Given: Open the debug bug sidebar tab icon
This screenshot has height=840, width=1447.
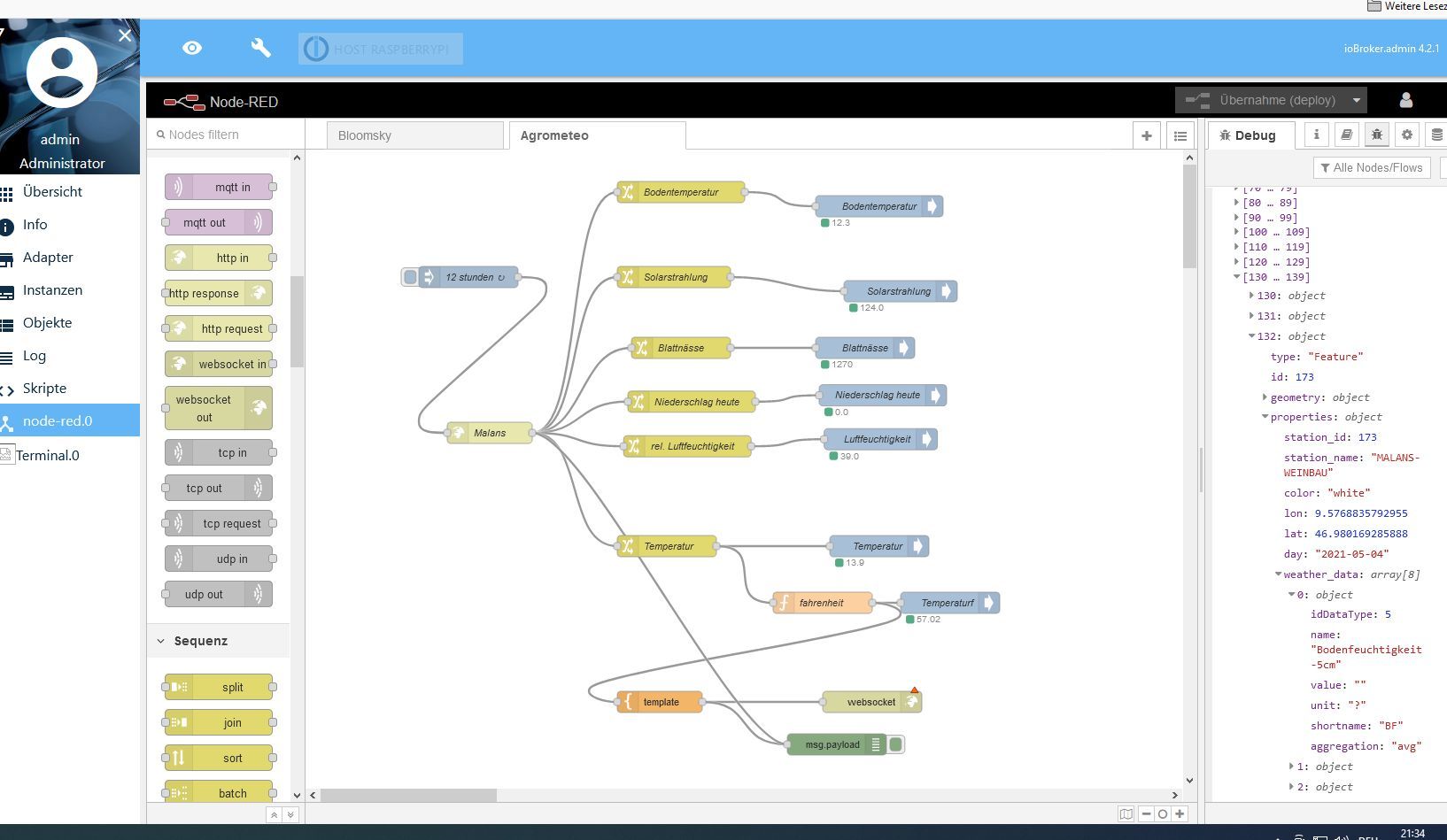Looking at the screenshot, I should 1377,135.
